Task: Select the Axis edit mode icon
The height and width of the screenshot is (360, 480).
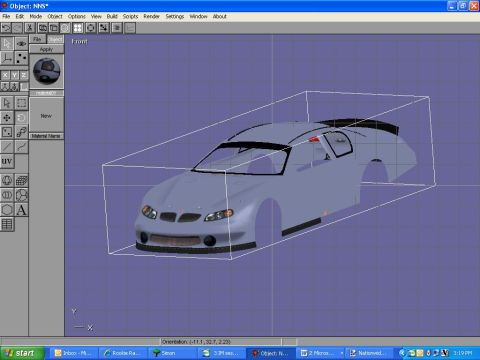Action: click(7, 58)
